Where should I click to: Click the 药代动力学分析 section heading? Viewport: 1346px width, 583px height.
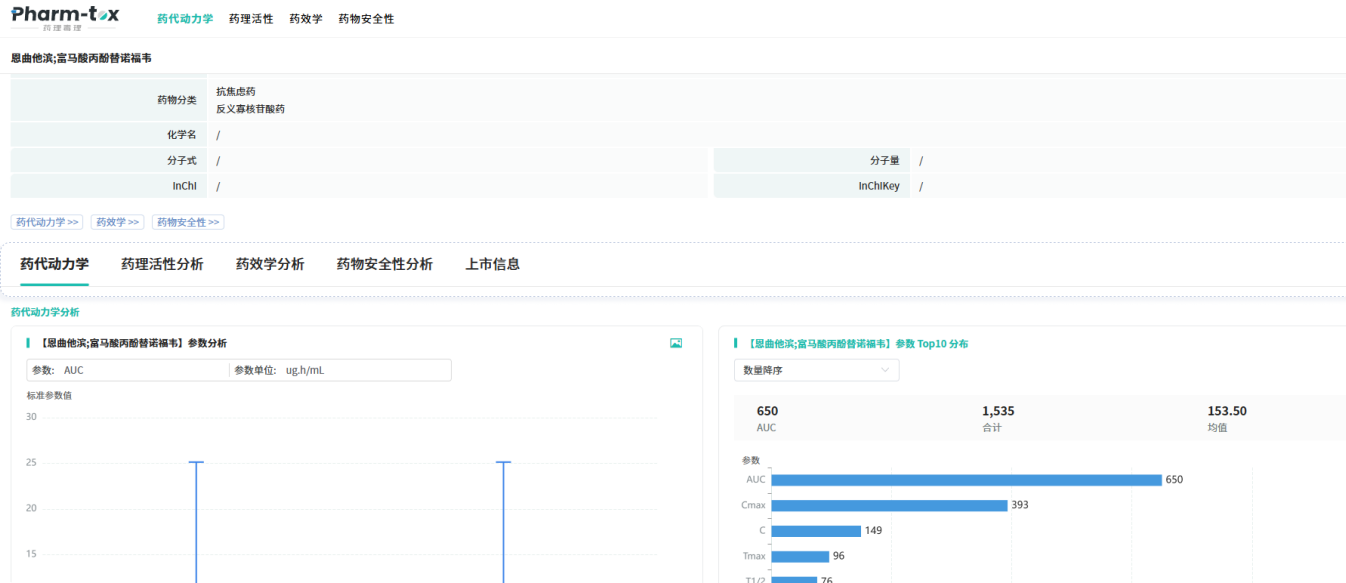coord(45,312)
